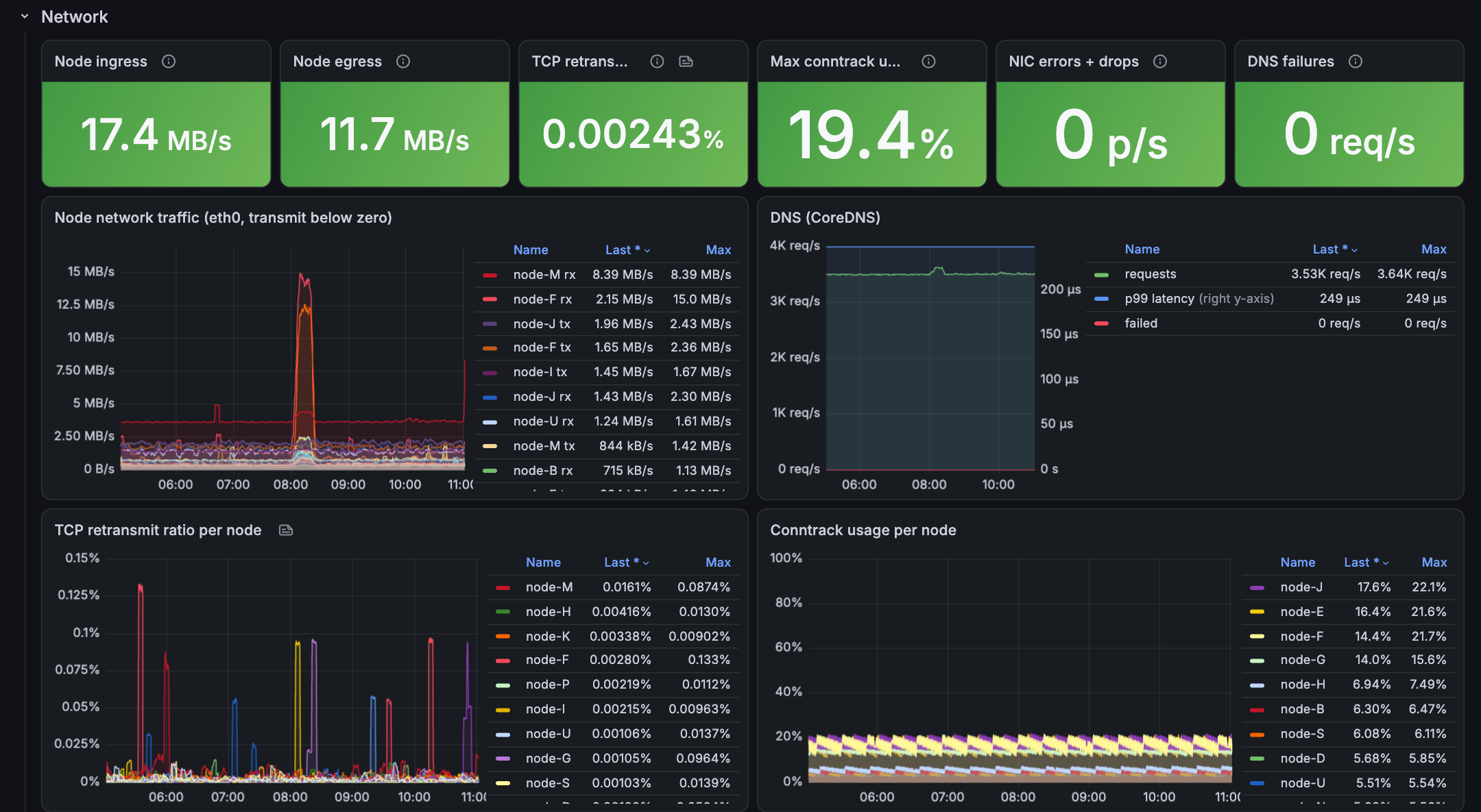1481x812 pixels.
Task: Toggle node-H series in TCP retransmit legend
Action: pos(549,612)
